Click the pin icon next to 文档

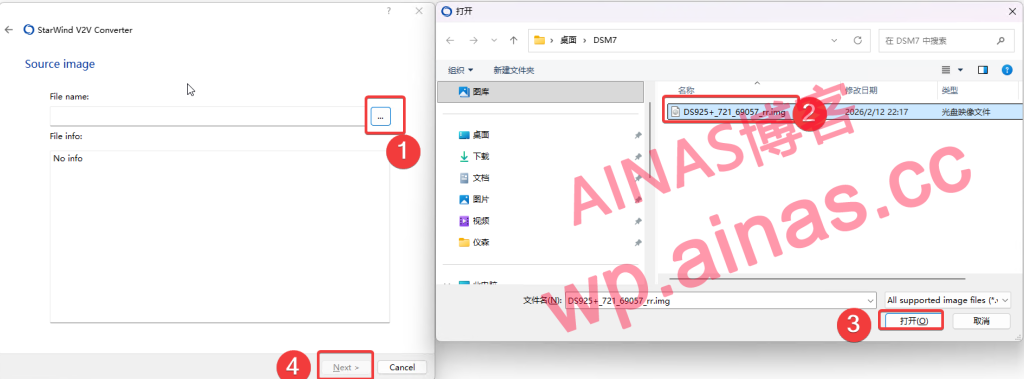click(637, 178)
